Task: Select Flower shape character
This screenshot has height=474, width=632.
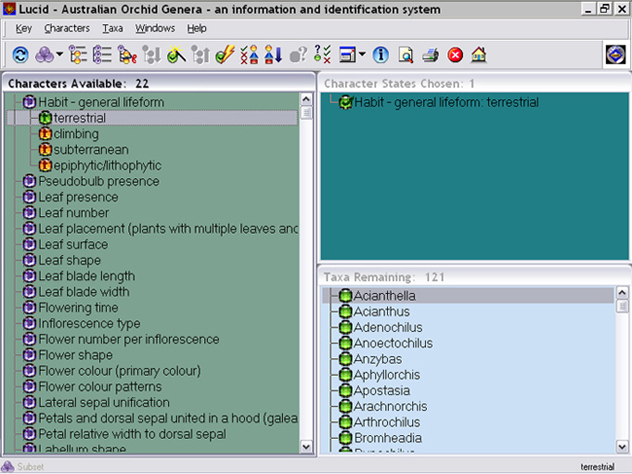Action: [75, 355]
